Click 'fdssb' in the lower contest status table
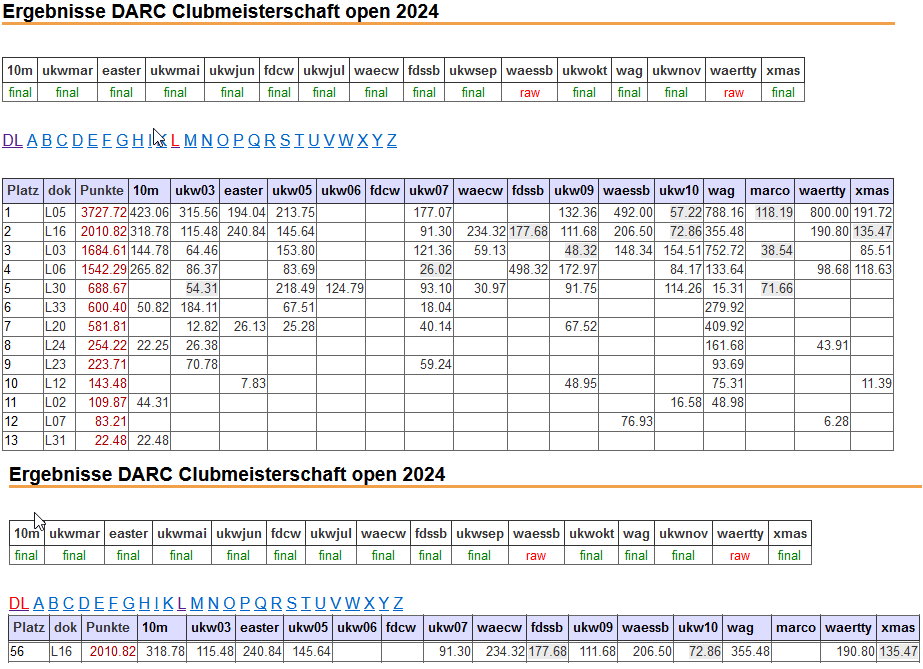Screen dimensions: 923x669 point(431,534)
